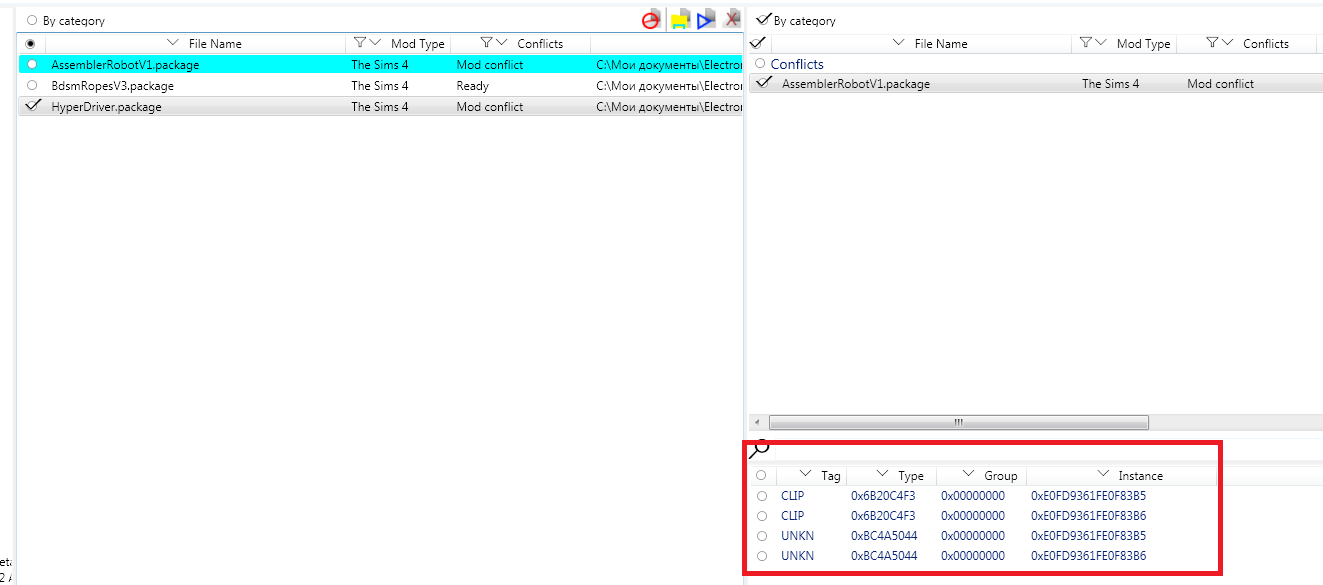Select BdsmRopesV3.package file name
This screenshot has width=1323, height=585.
pos(112,86)
